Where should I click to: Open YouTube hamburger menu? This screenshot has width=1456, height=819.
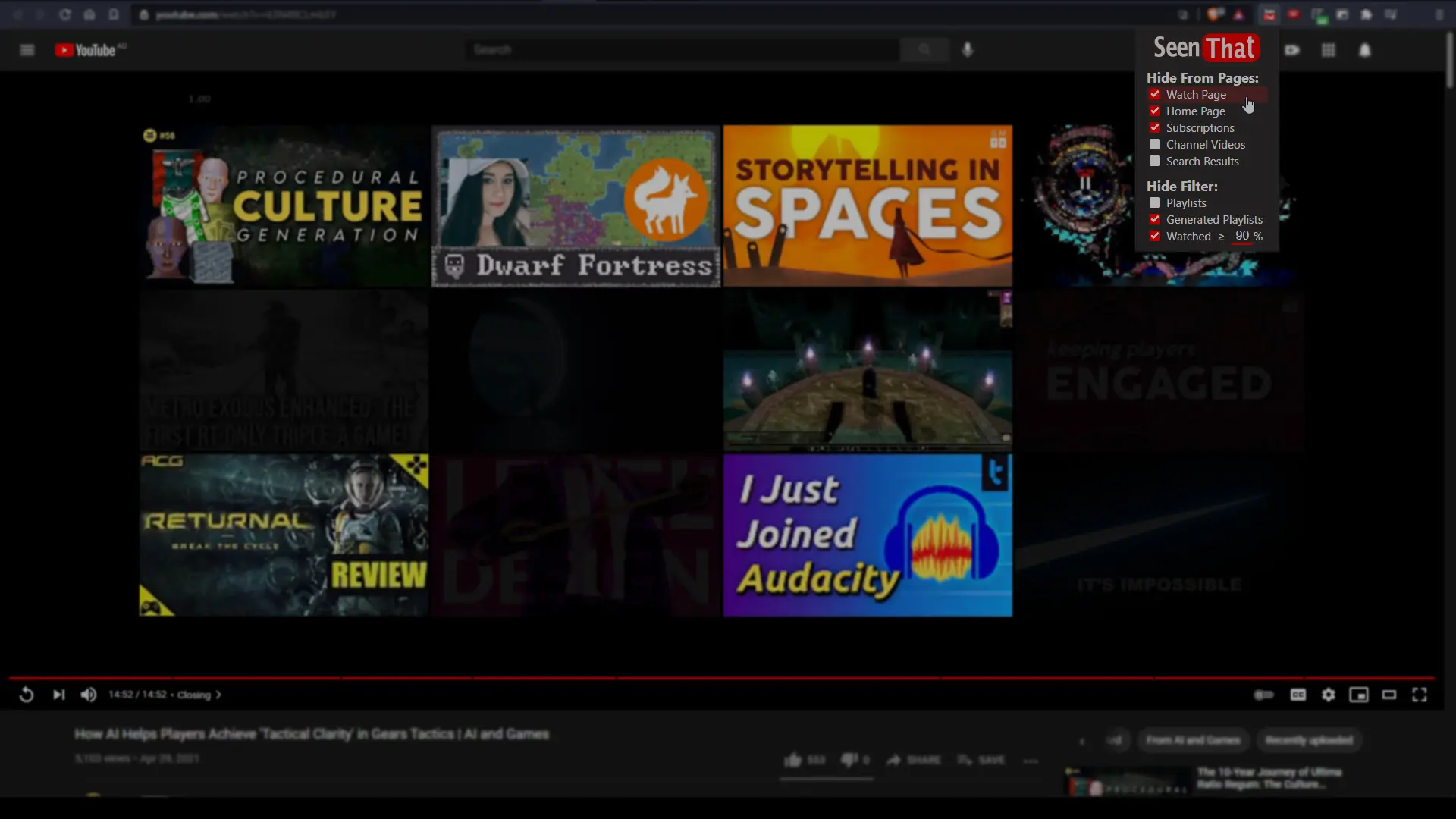pos(27,50)
